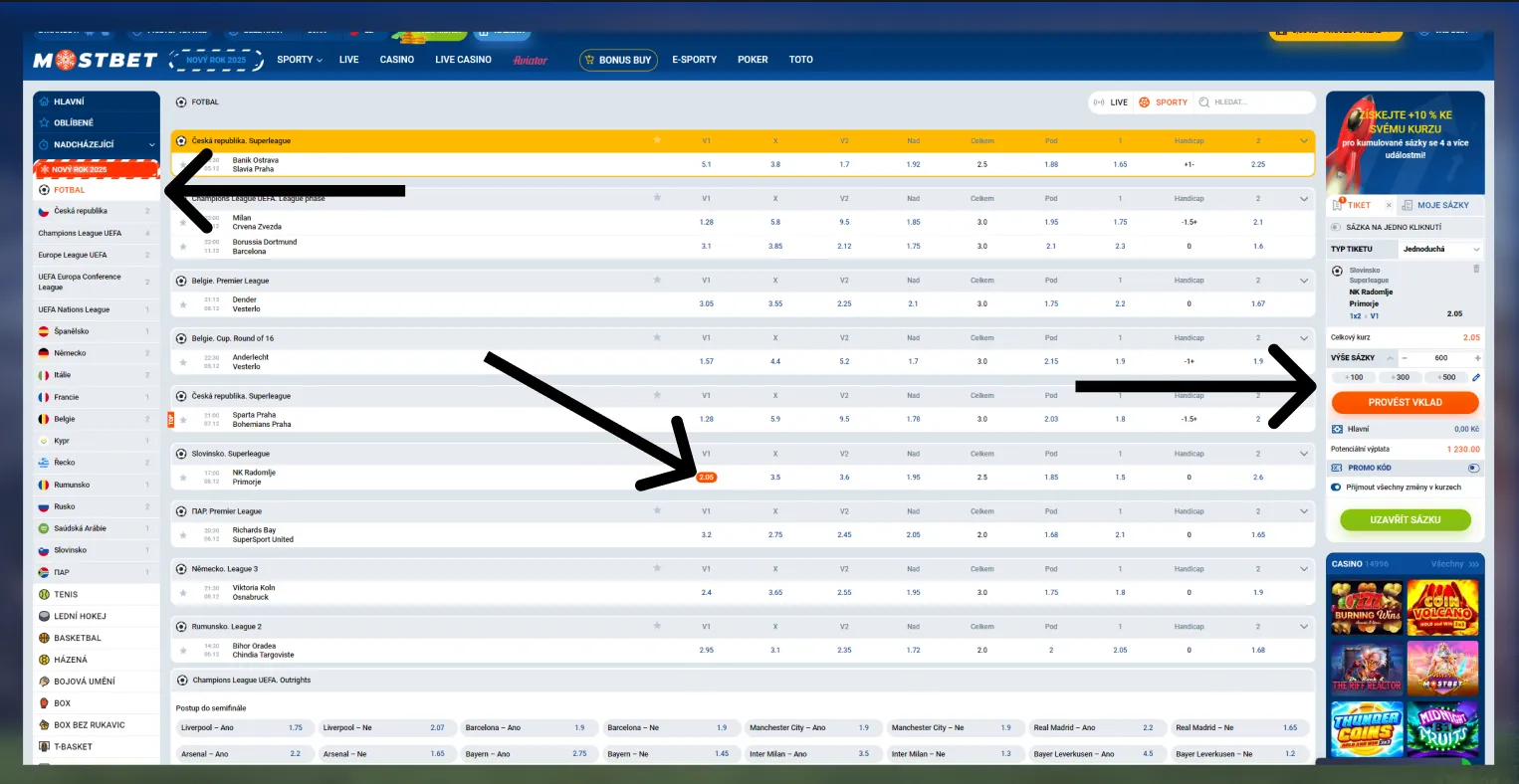Collapse the Výše sázky stake section
Viewport: 1519px width, 784px height.
[1391, 358]
